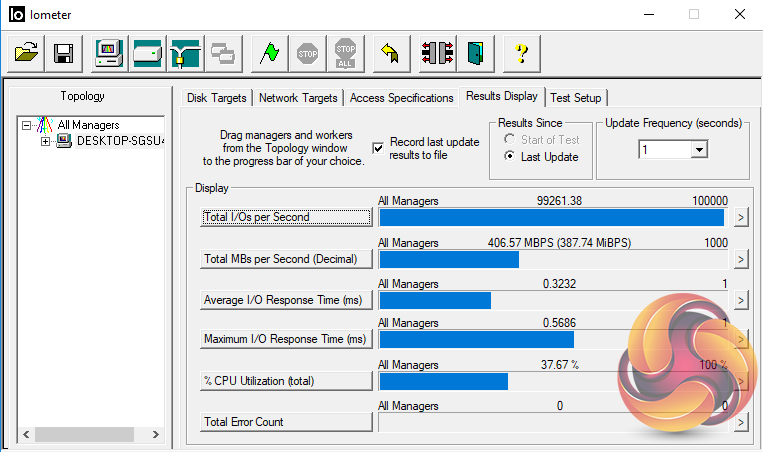Click the Reset workers arrow icon
This screenshot has width=763, height=452.
point(391,53)
